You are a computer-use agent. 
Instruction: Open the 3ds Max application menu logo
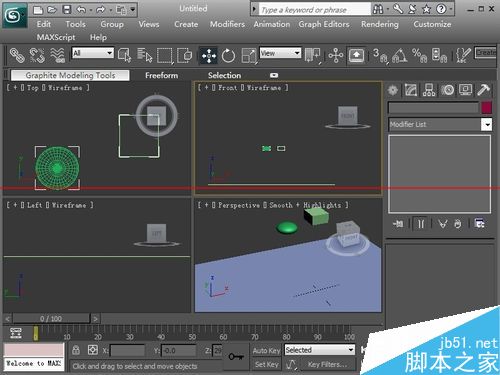(15, 15)
